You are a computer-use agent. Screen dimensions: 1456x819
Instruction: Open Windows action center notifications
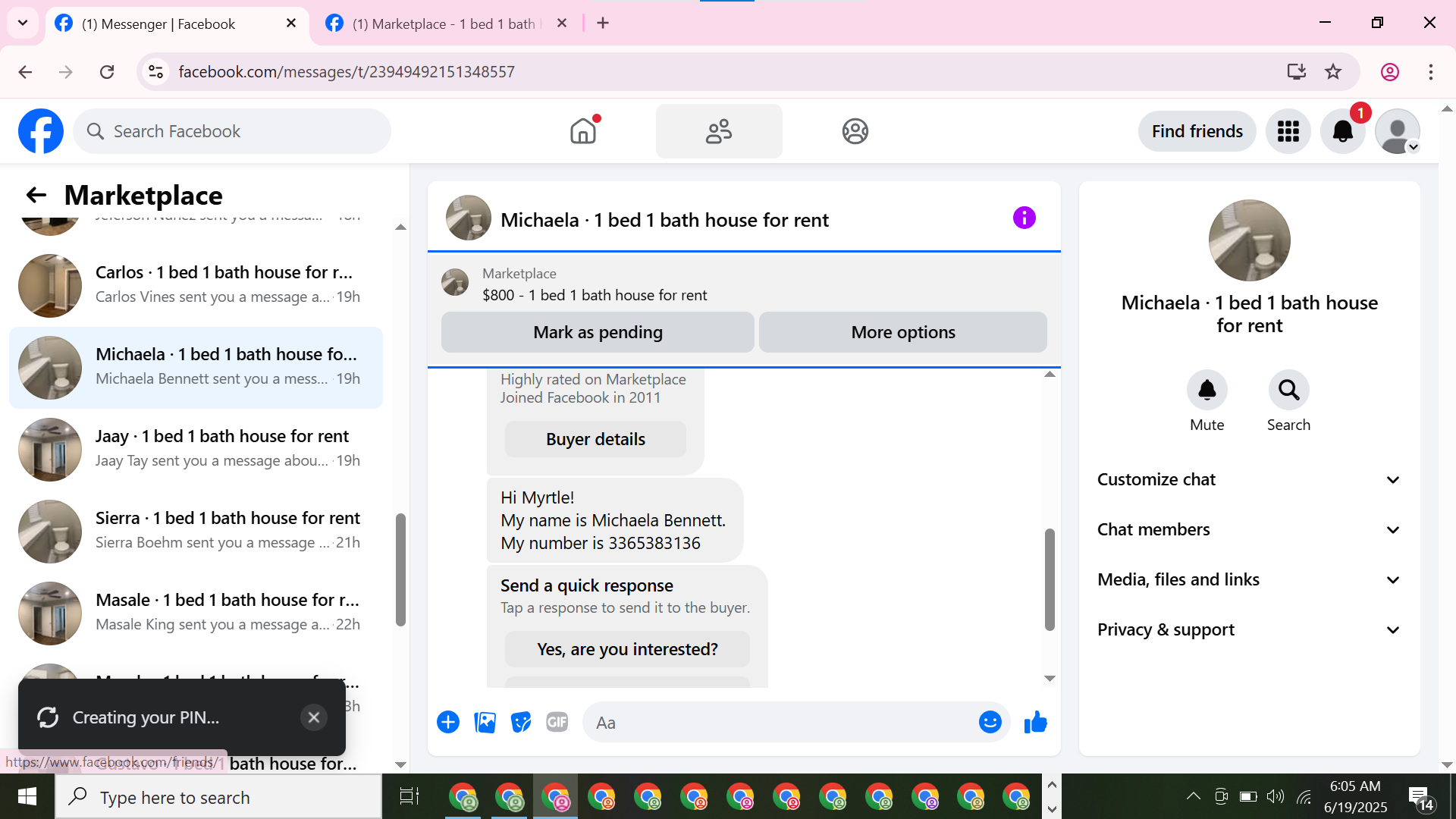(1421, 797)
